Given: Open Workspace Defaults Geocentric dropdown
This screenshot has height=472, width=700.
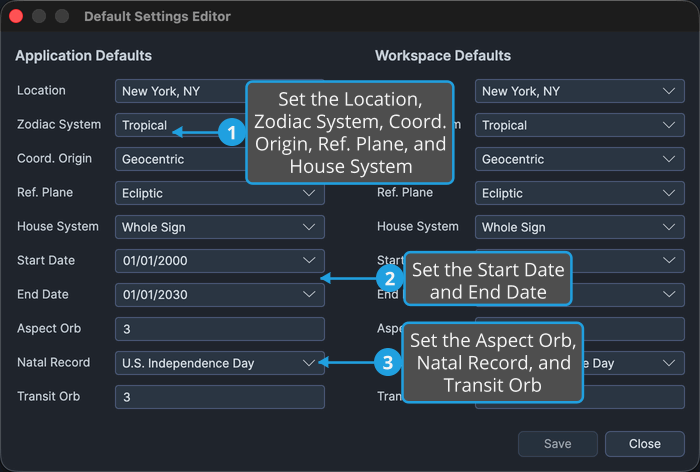Looking at the screenshot, I should click(579, 159).
